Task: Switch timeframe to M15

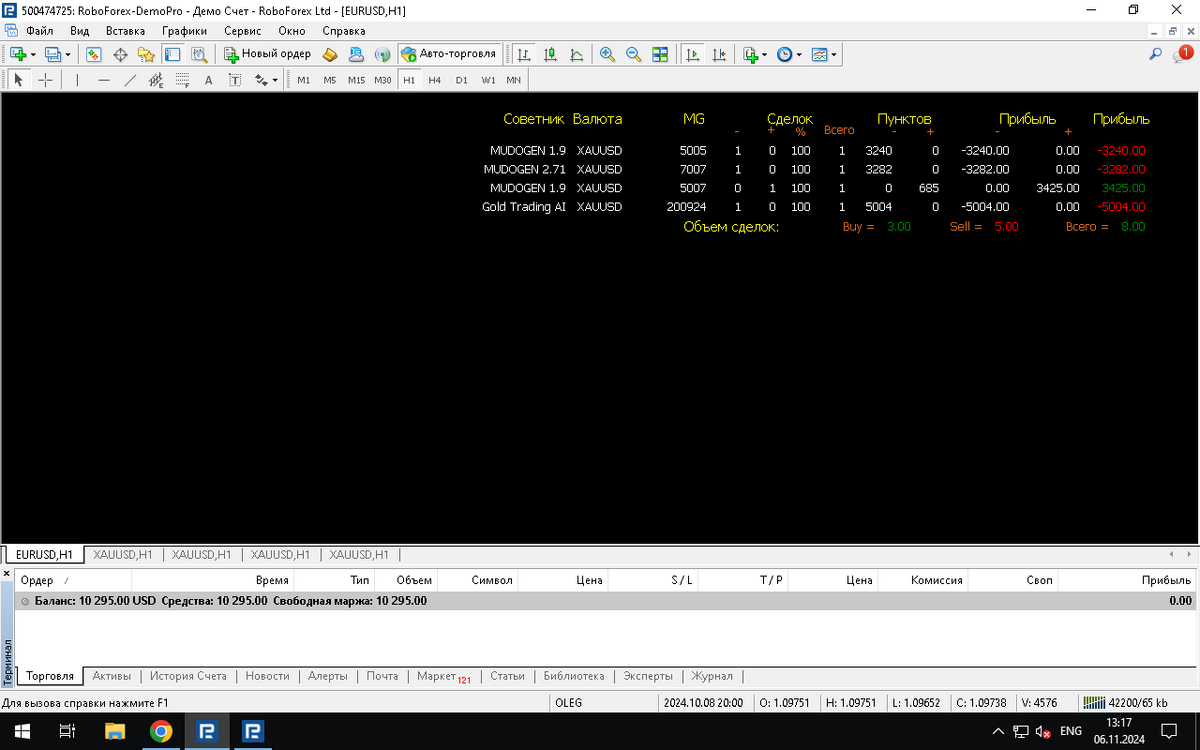Action: [x=356, y=80]
